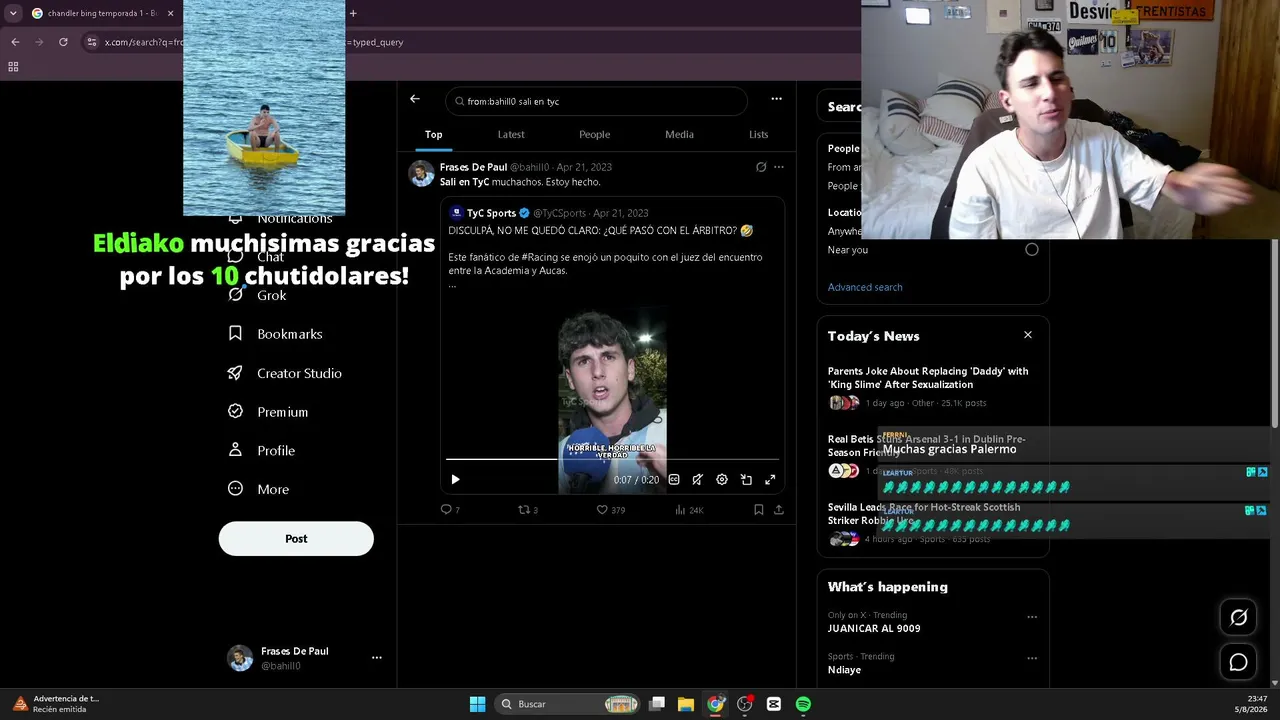Select the Near you radio button
This screenshot has width=1280, height=720.
tap(1032, 249)
